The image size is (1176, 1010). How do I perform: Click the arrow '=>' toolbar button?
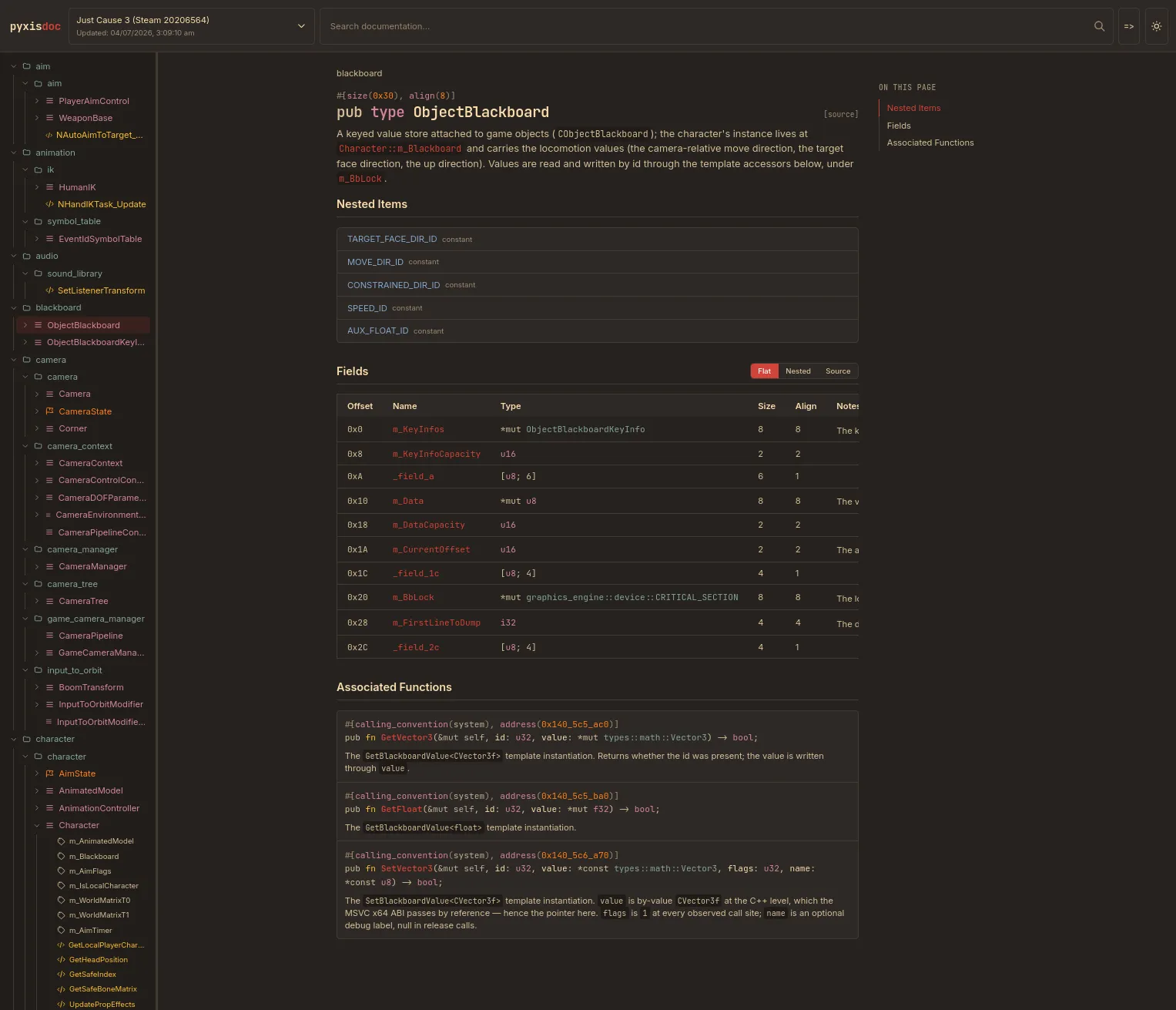click(x=1128, y=26)
